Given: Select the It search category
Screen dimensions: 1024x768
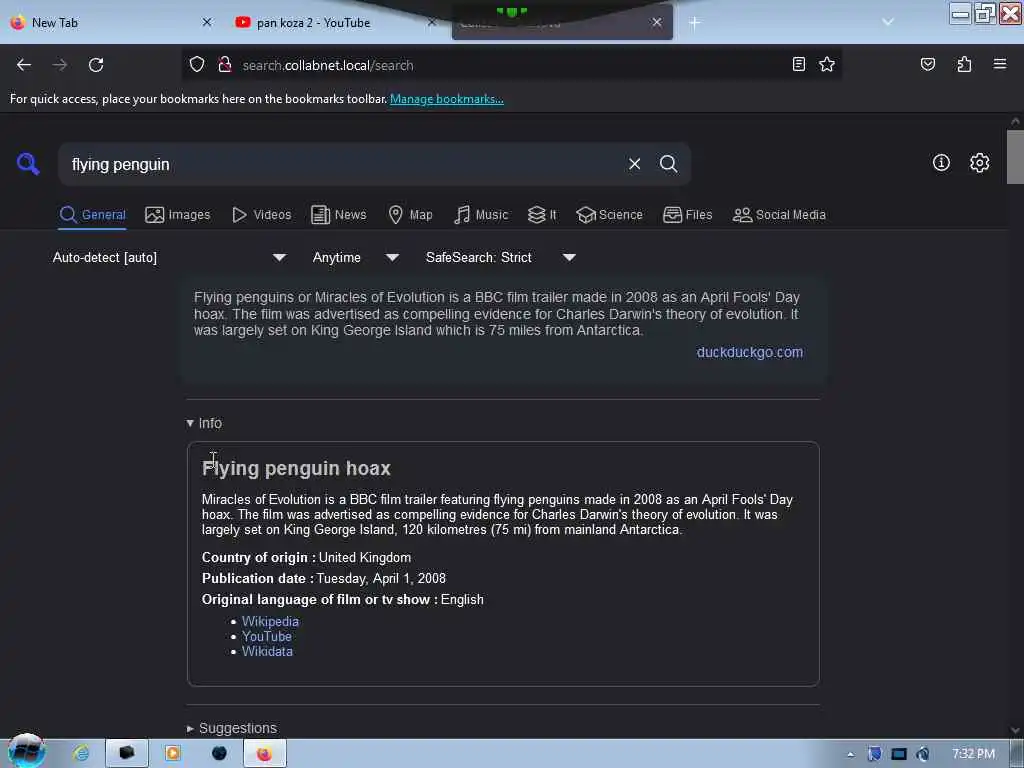Looking at the screenshot, I should click(x=542, y=215).
